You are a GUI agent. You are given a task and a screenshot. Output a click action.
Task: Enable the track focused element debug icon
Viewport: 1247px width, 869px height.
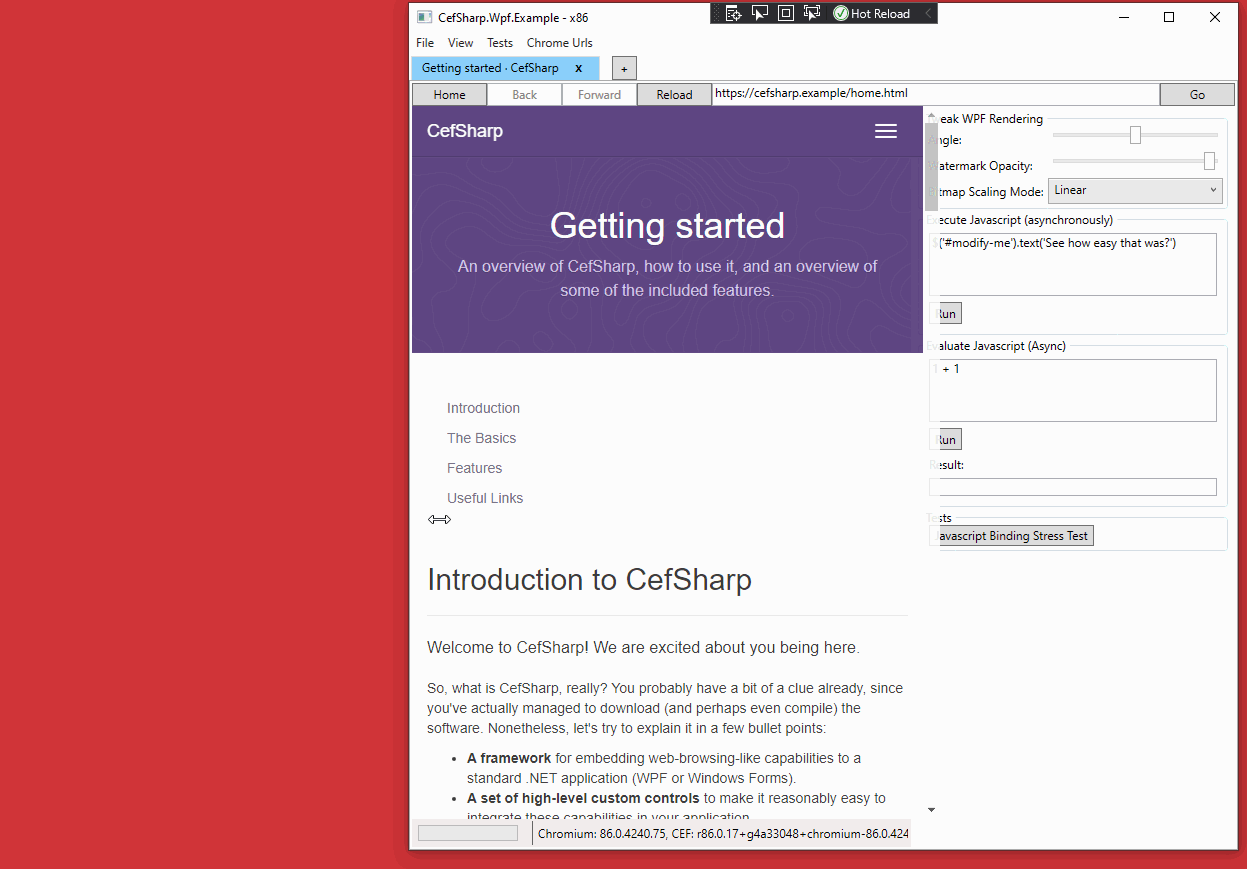pyautogui.click(x=812, y=13)
